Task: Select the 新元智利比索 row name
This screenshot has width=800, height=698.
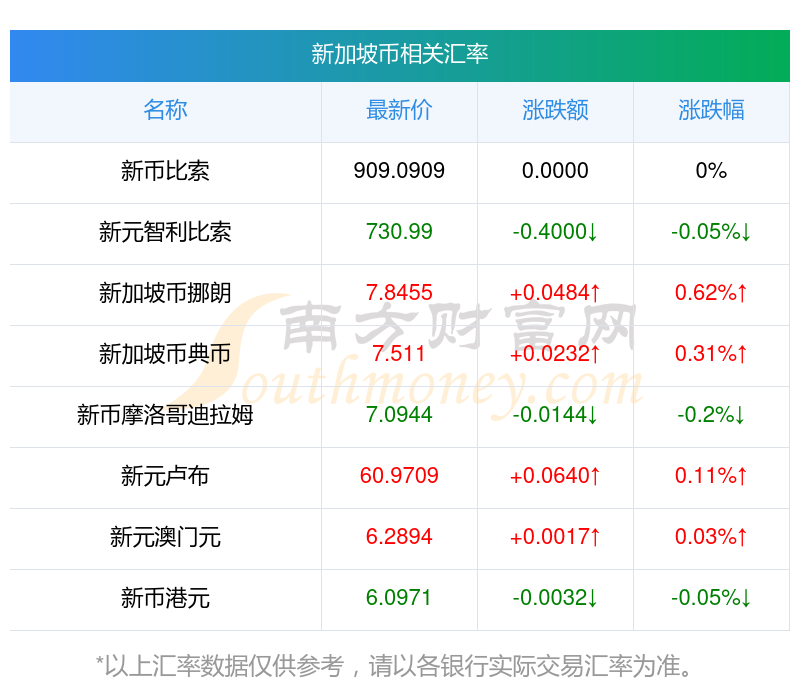Action: tap(165, 232)
